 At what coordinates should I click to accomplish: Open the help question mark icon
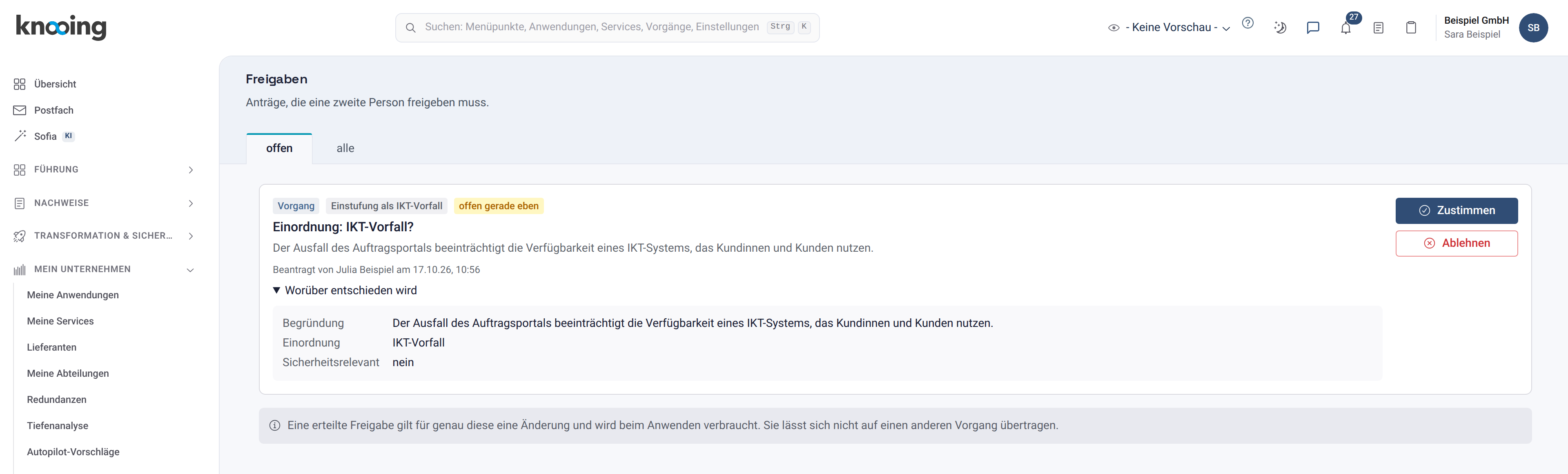(1247, 23)
